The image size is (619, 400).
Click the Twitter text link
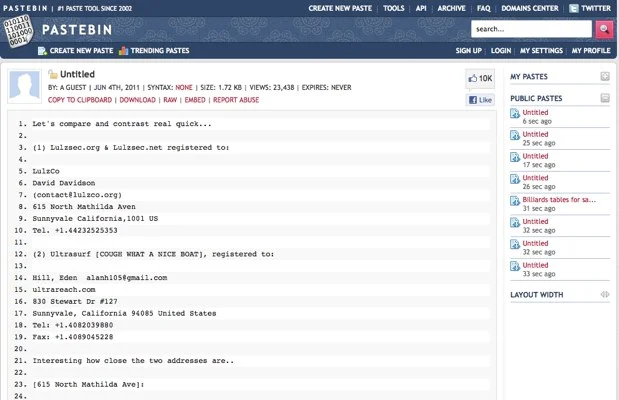596,8
